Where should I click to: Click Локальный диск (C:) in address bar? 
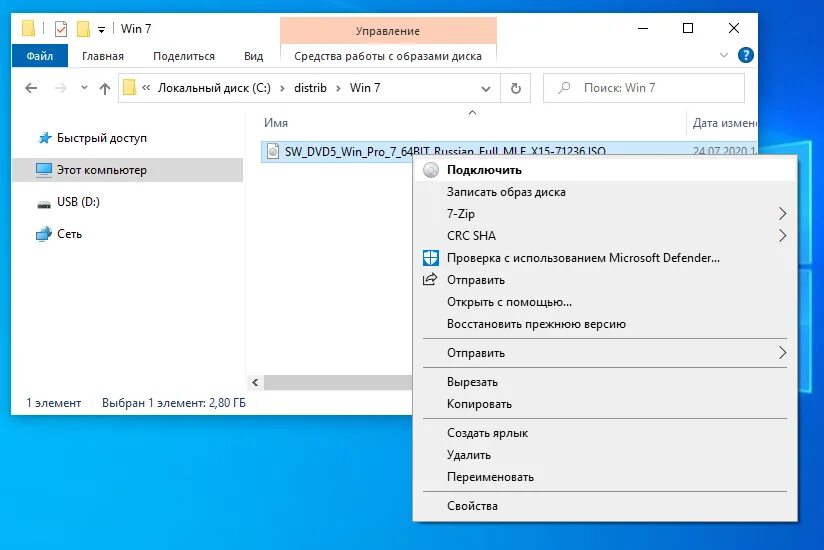tap(214, 88)
